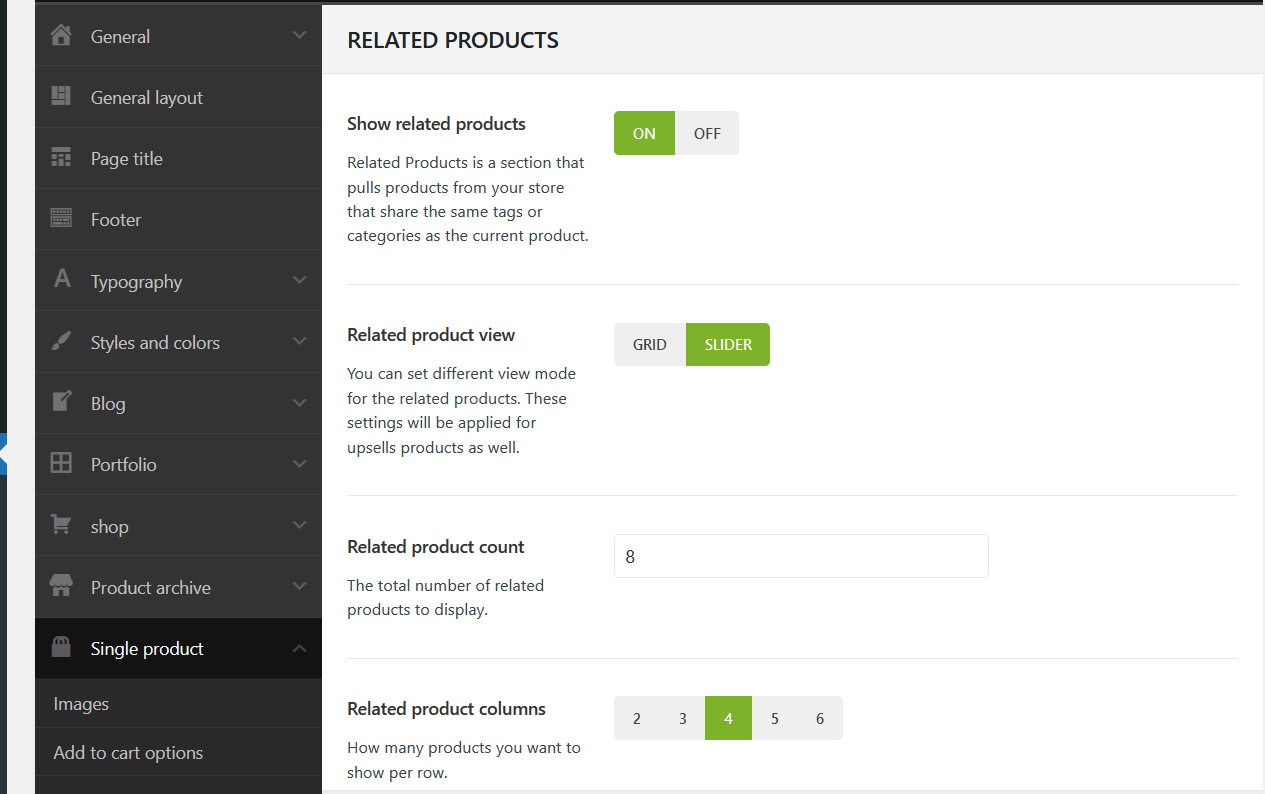Open the Portfolio settings section
This screenshot has width=1265, height=794.
124,464
